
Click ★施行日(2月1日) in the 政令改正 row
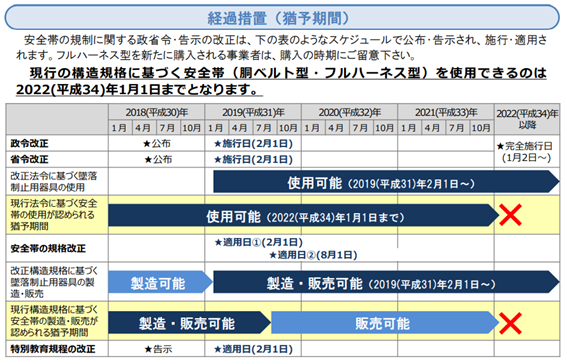tap(253, 144)
